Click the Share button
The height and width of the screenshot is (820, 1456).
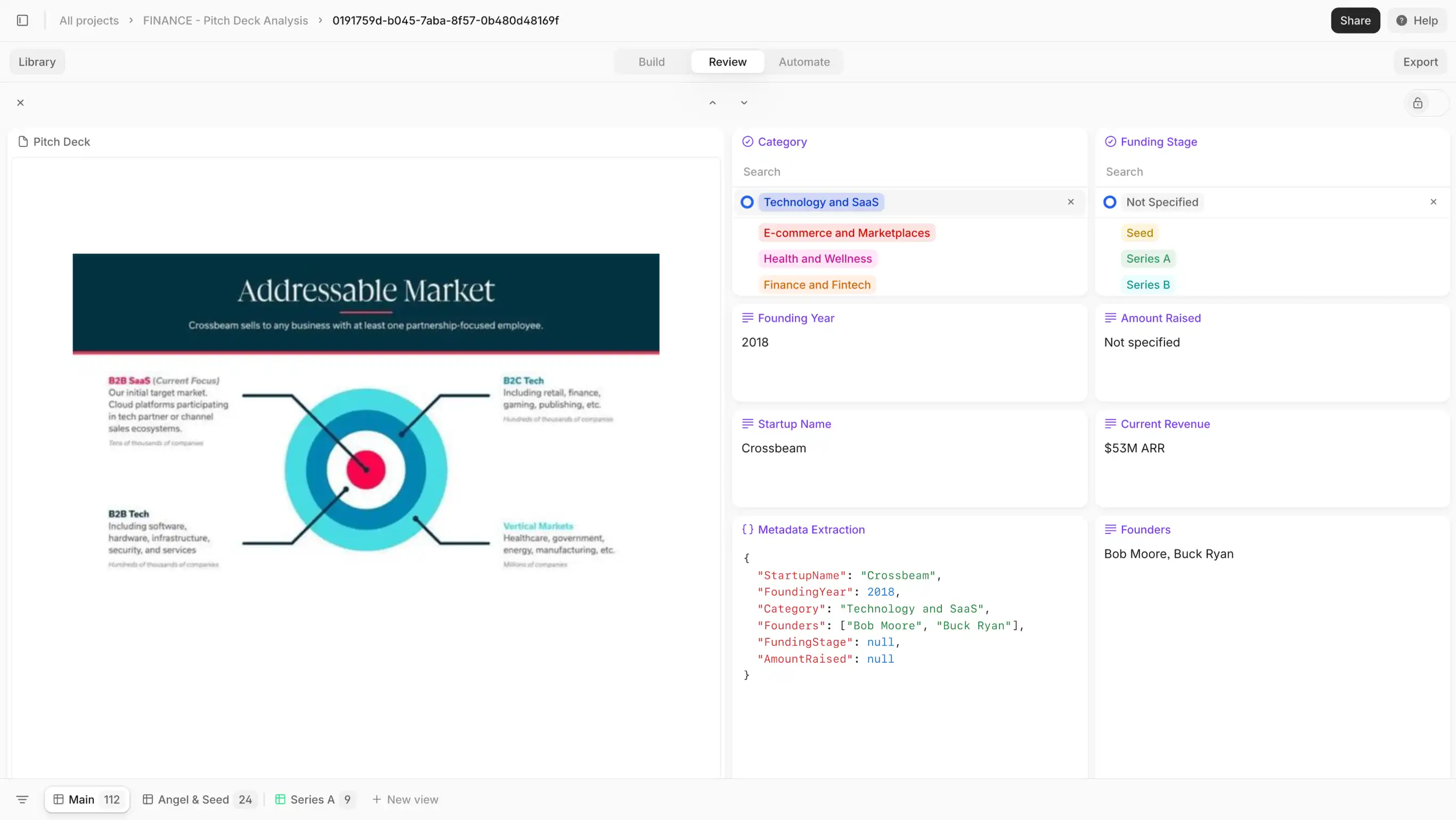point(1355,20)
